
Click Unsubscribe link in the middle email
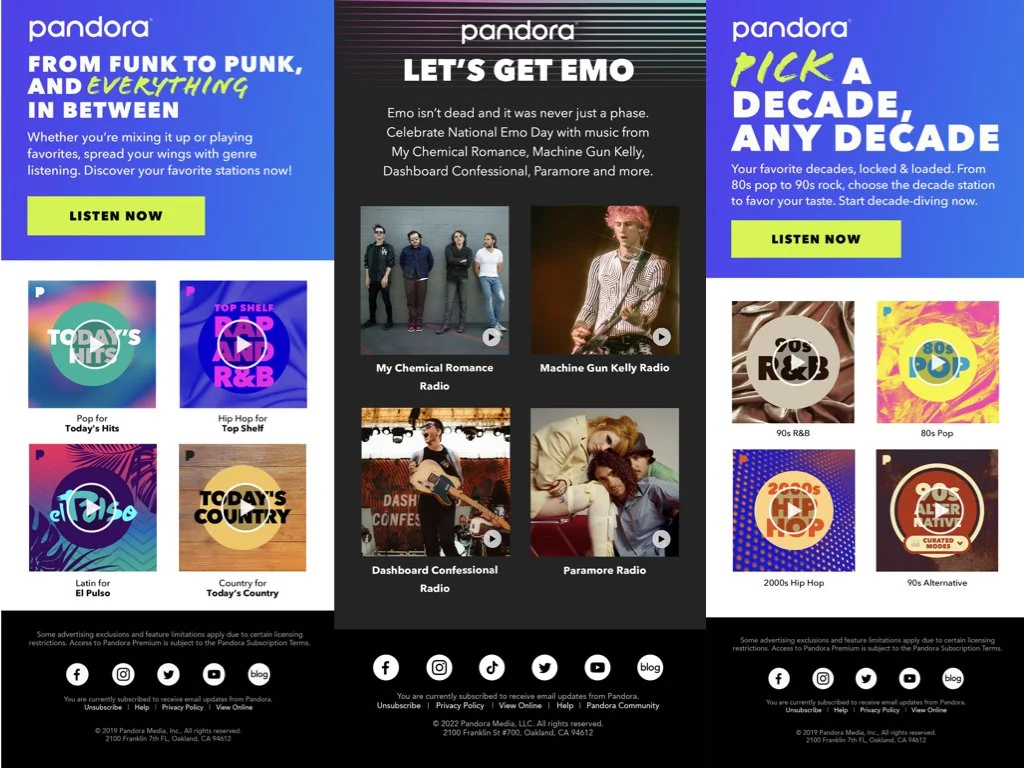click(398, 706)
